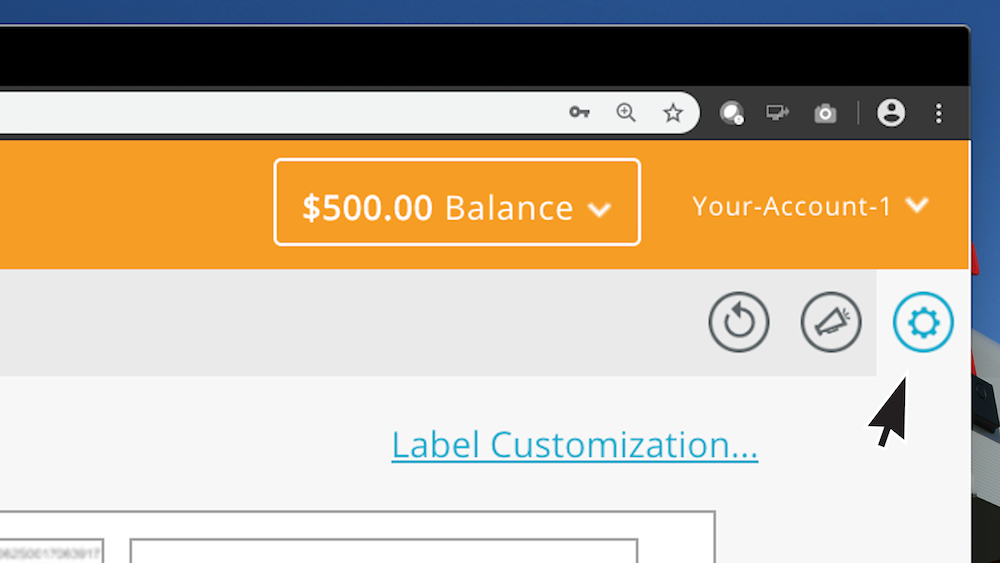1000x563 pixels.
Task: Open the Label Customization link
Action: pyautogui.click(x=574, y=445)
